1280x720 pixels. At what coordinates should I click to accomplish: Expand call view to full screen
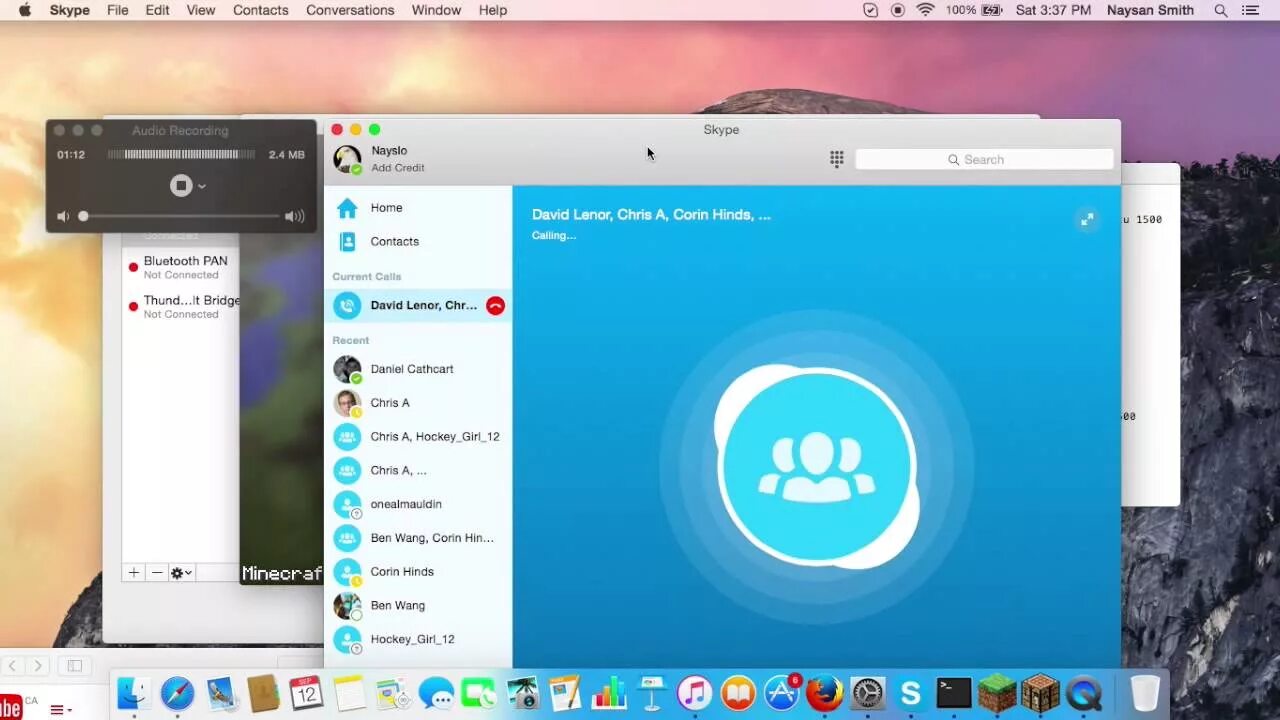coord(1087,219)
